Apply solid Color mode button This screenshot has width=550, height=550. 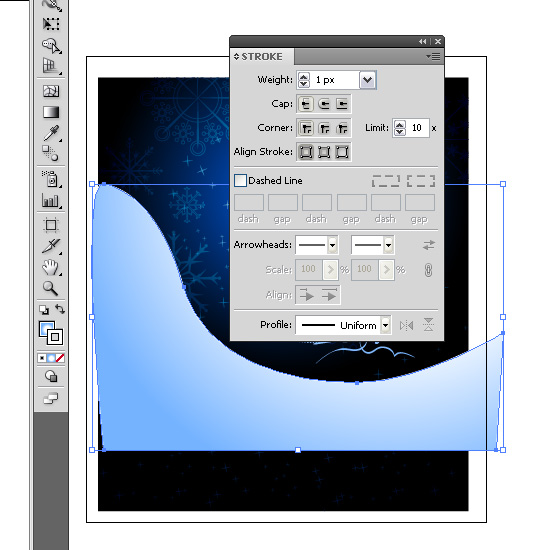[x=42, y=358]
